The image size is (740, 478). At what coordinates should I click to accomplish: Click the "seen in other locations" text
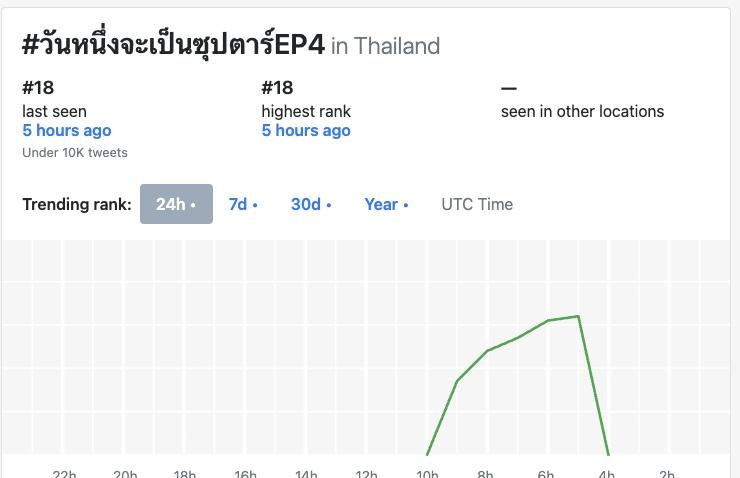pos(582,111)
